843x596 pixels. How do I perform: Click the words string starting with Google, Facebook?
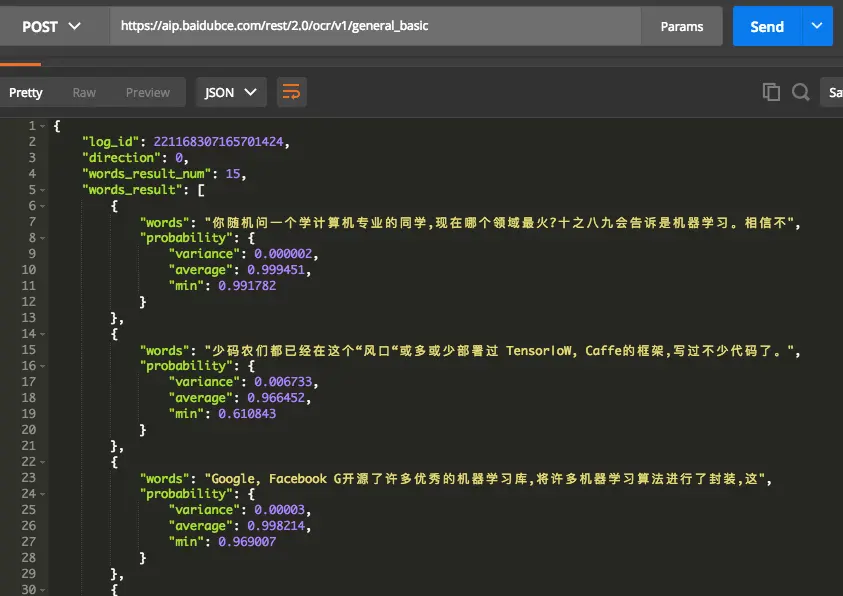point(484,479)
